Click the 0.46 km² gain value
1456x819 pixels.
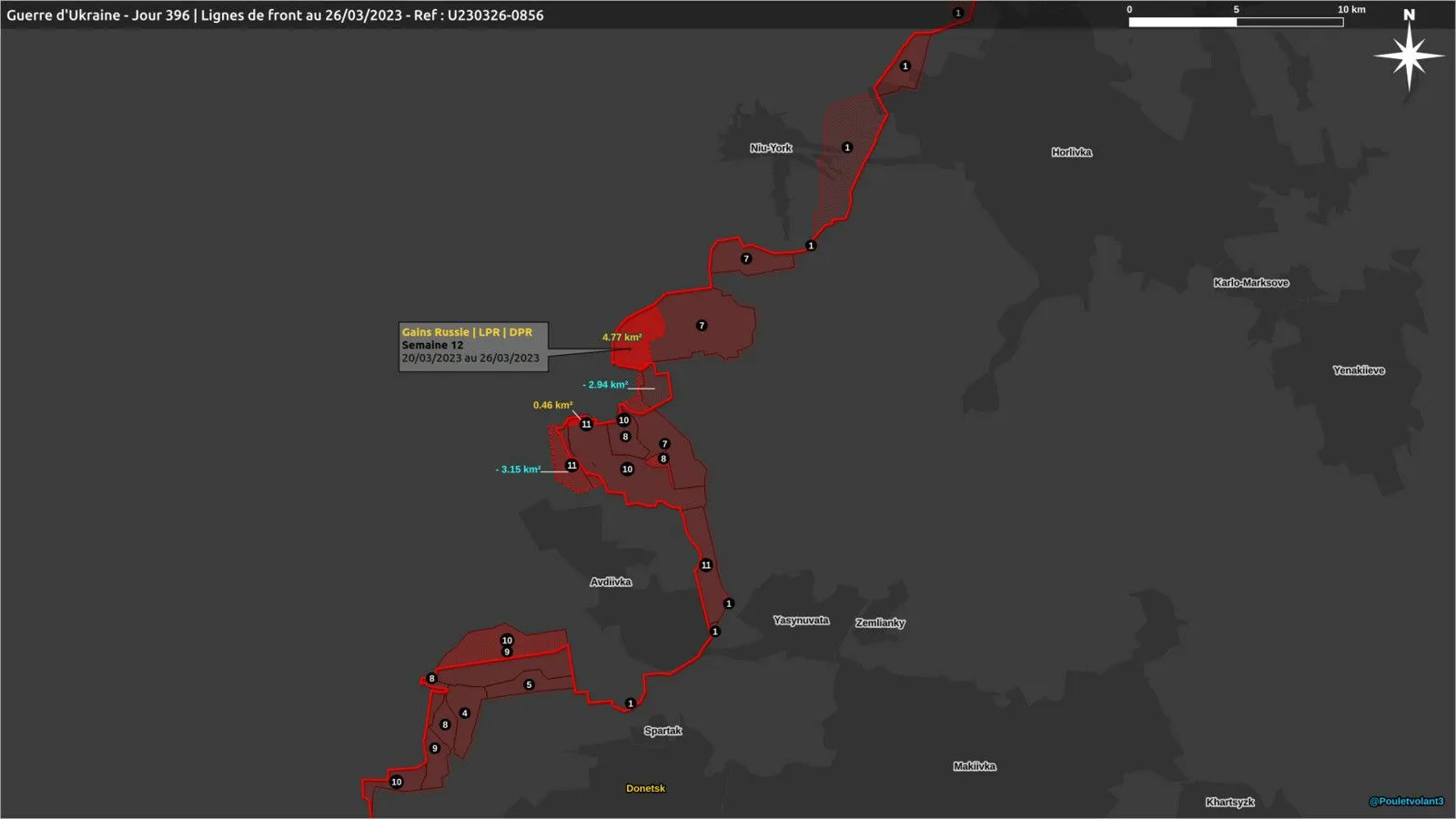tap(553, 405)
